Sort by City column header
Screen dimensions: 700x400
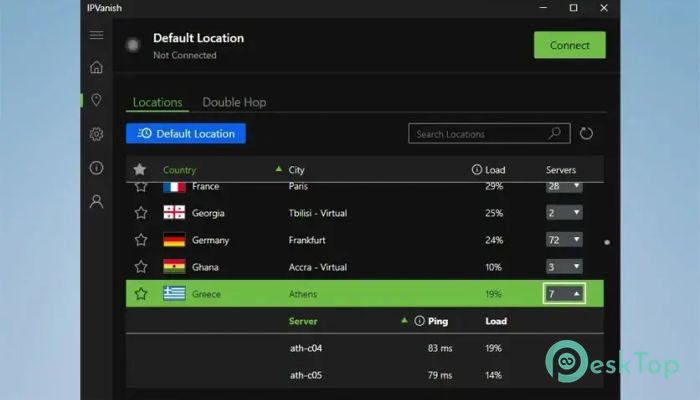pos(296,170)
